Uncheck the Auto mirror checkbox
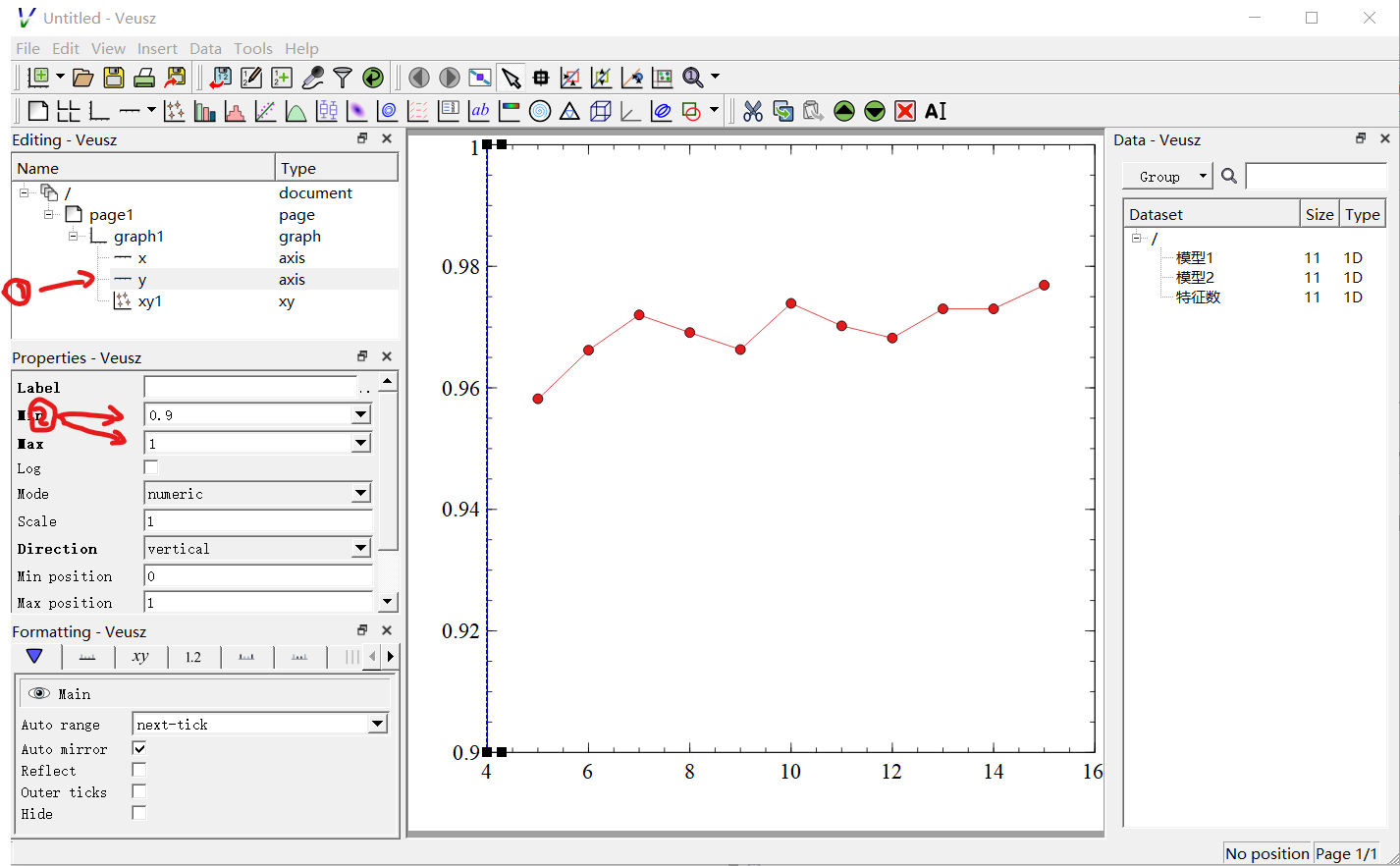1400x866 pixels. 139,748
